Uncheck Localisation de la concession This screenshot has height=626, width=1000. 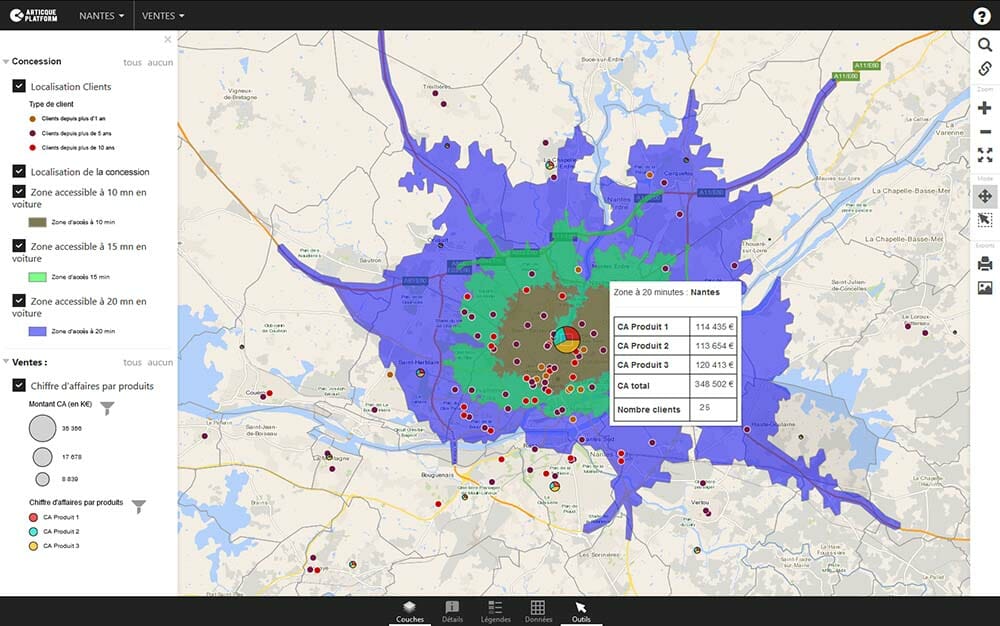pos(19,171)
